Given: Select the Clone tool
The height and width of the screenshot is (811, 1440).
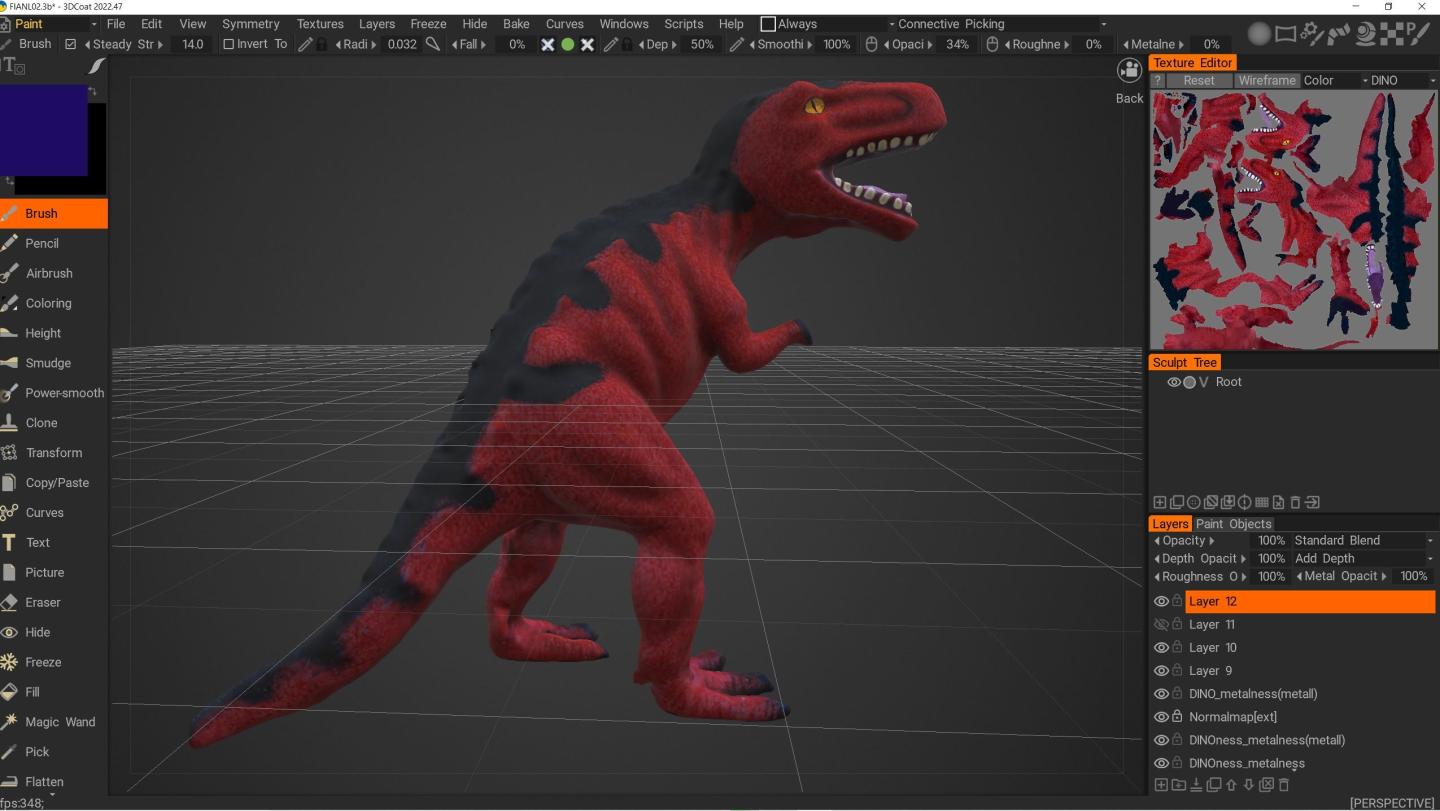Looking at the screenshot, I should pos(53,423).
